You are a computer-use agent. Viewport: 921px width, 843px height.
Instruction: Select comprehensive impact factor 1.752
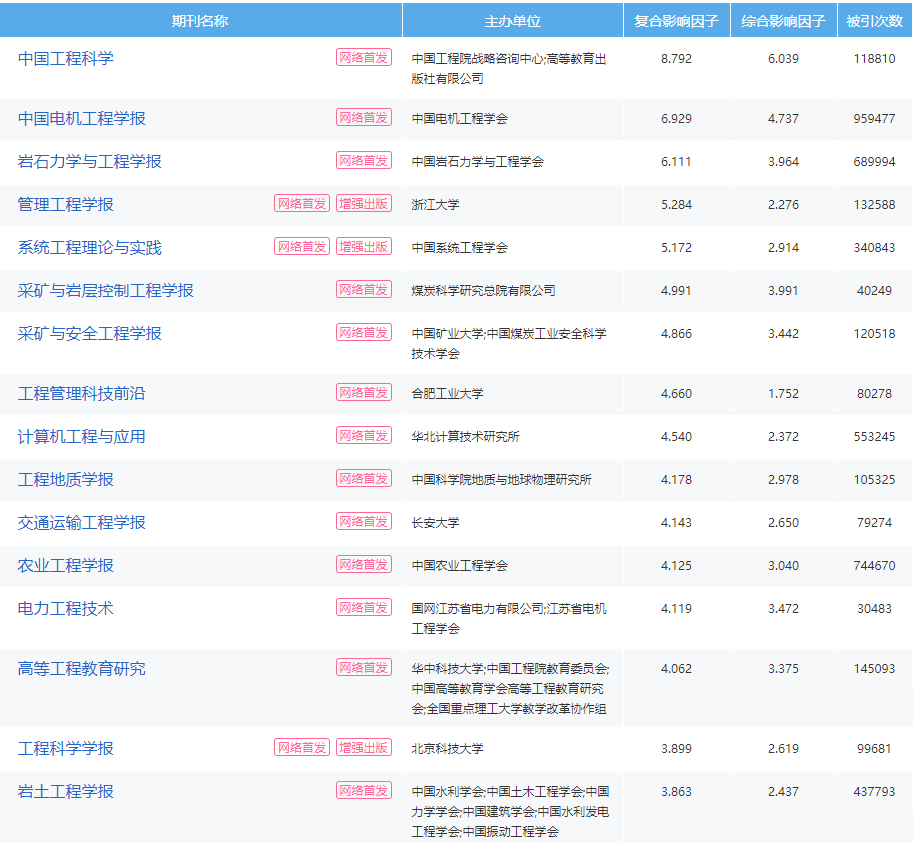[784, 394]
